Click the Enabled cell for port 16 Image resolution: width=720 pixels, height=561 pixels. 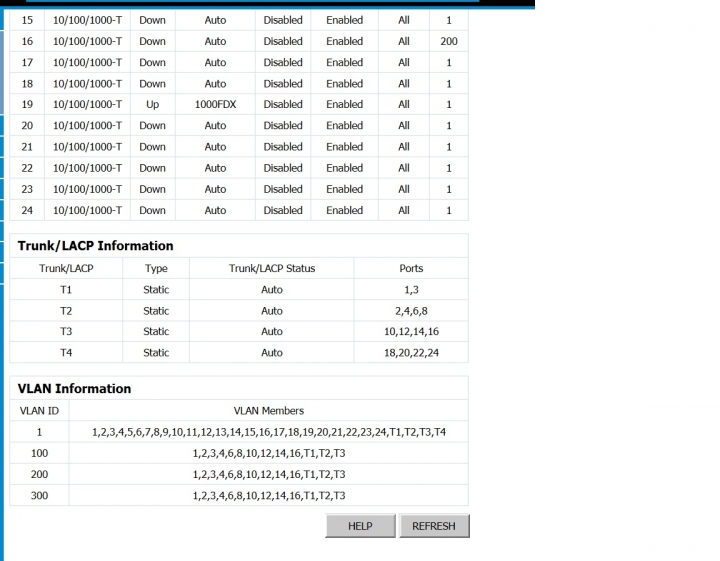tap(344, 41)
